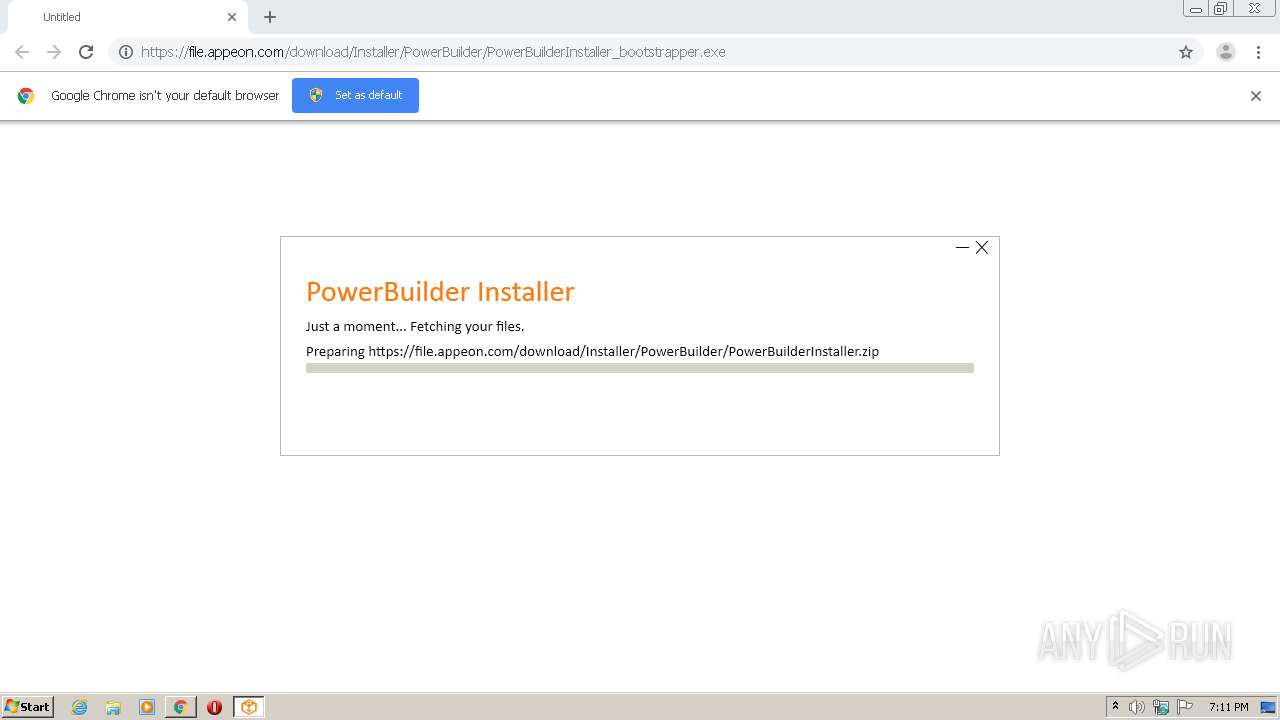
Task: Close the Untitled tab
Action: click(x=232, y=17)
